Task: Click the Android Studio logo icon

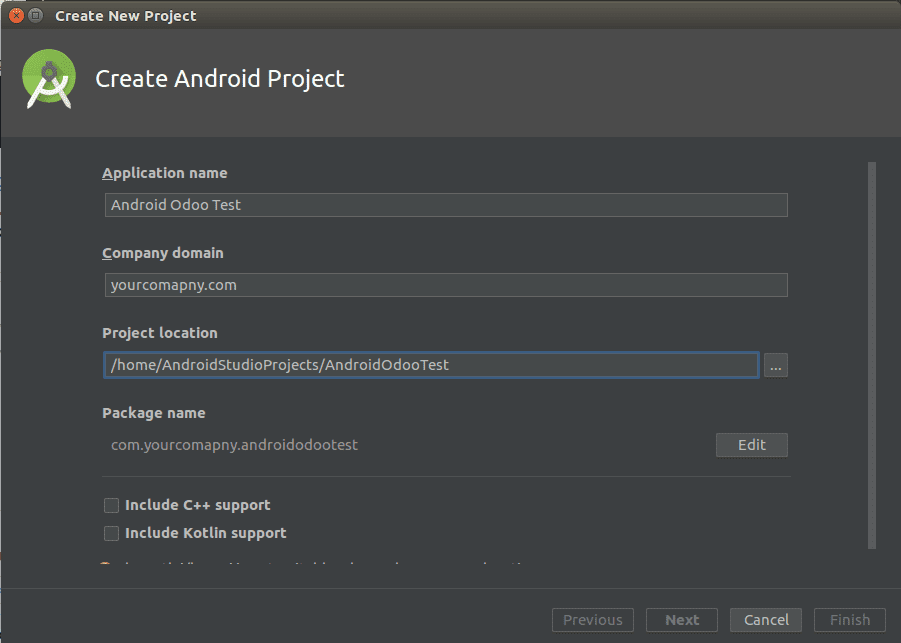Action: click(x=49, y=79)
